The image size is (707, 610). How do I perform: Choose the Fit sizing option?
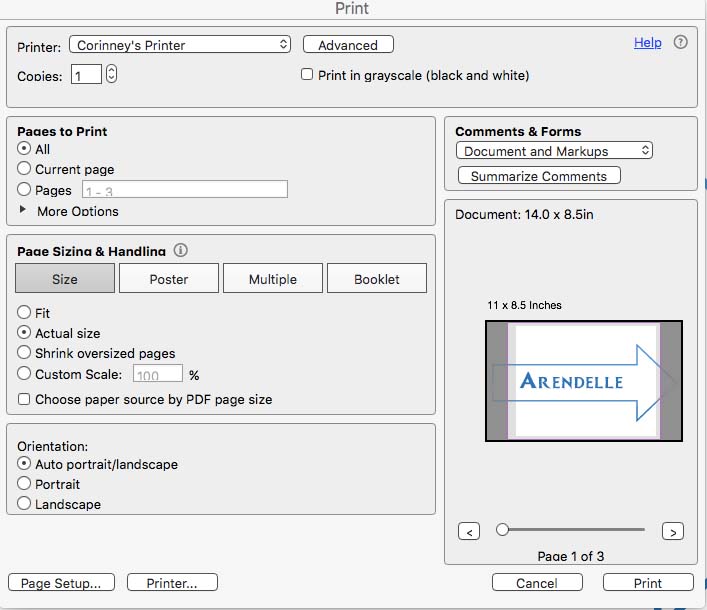(25, 313)
